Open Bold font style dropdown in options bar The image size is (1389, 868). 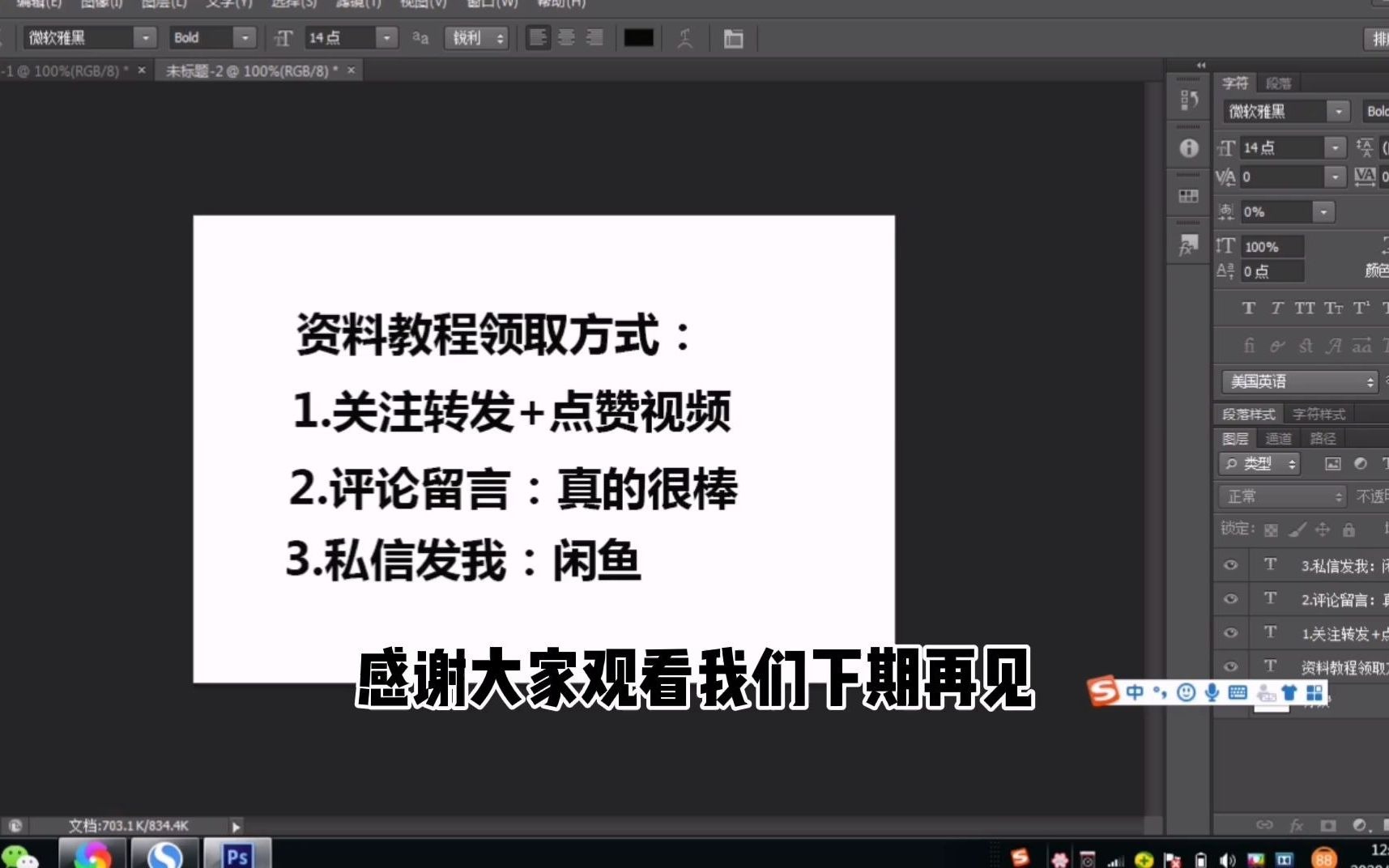[x=245, y=38]
